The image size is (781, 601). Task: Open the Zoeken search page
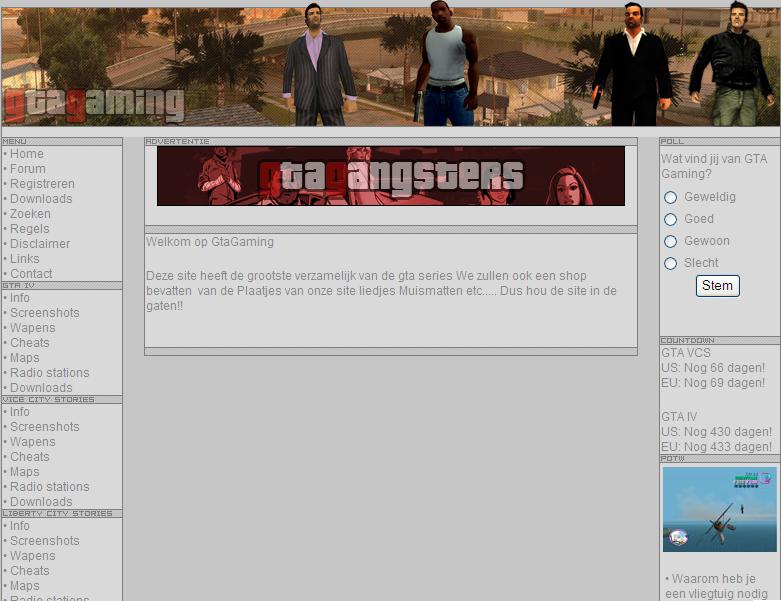coord(30,214)
